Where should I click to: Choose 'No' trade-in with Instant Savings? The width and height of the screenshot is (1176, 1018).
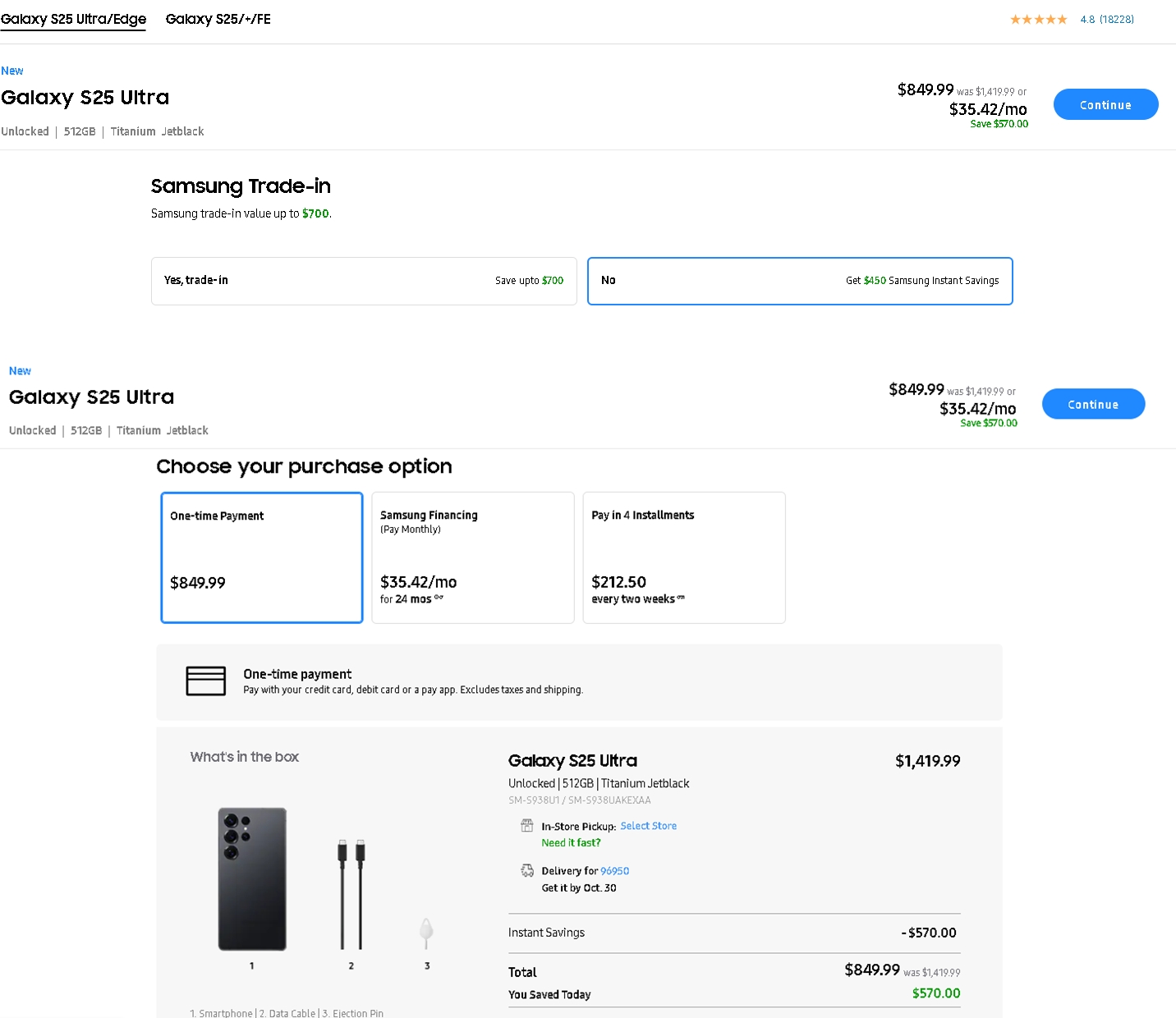tap(799, 281)
